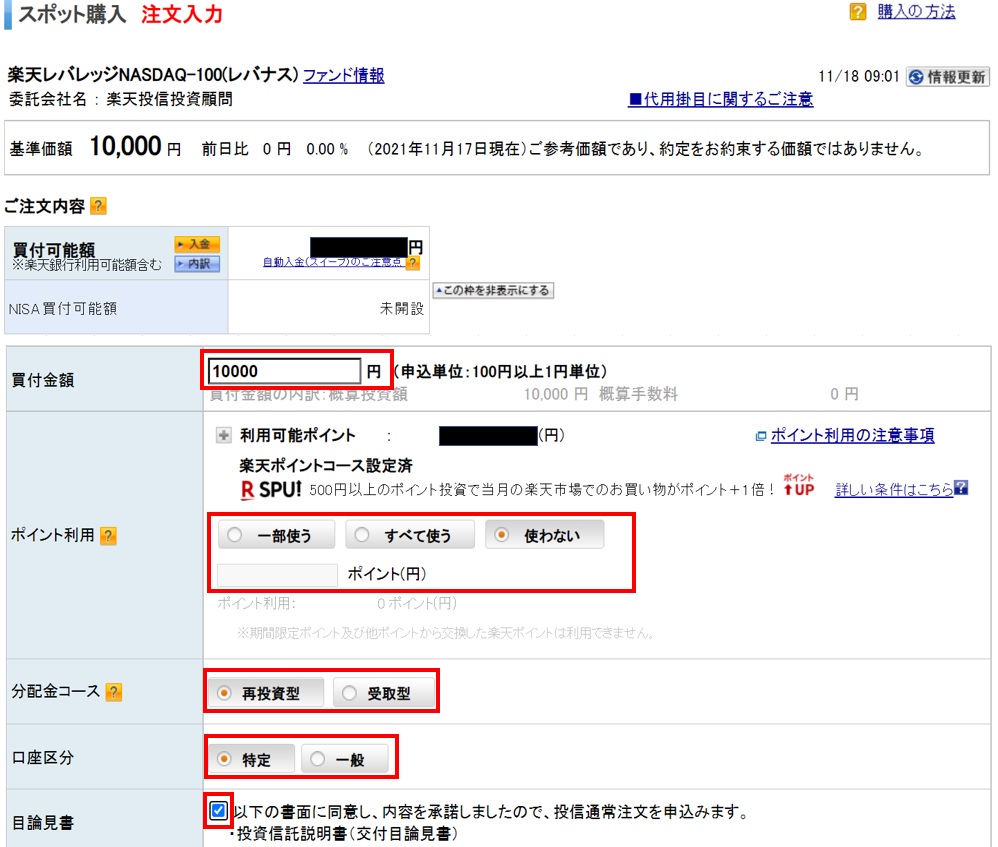Click the 概算手数料 0 円 value

844,395
